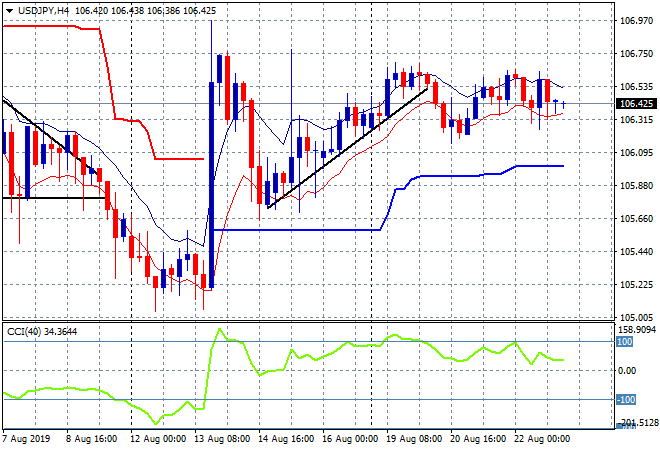Image resolution: width=660 pixels, height=450 pixels.
Task: Select the 20 Aug 16:00 time label
Action: [478, 439]
